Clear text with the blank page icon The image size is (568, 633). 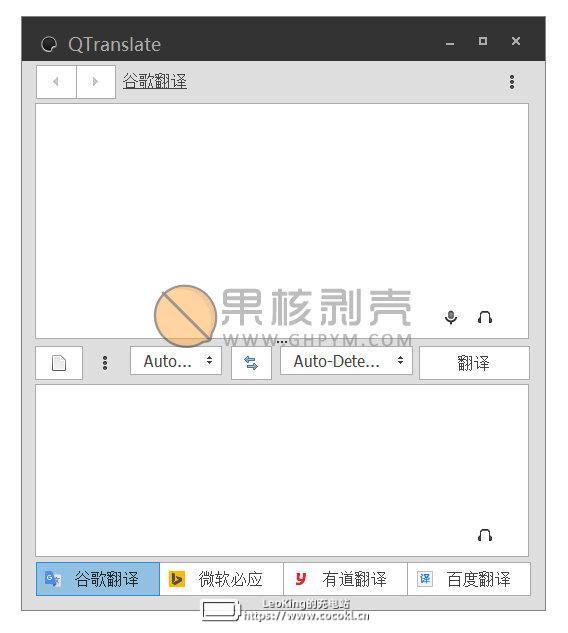tap(59, 363)
